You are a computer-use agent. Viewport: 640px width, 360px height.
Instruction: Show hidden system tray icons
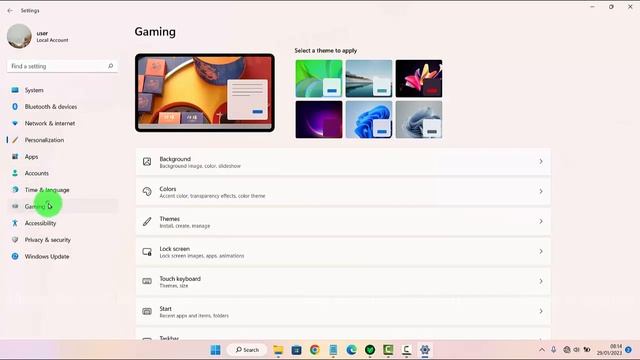(542, 350)
